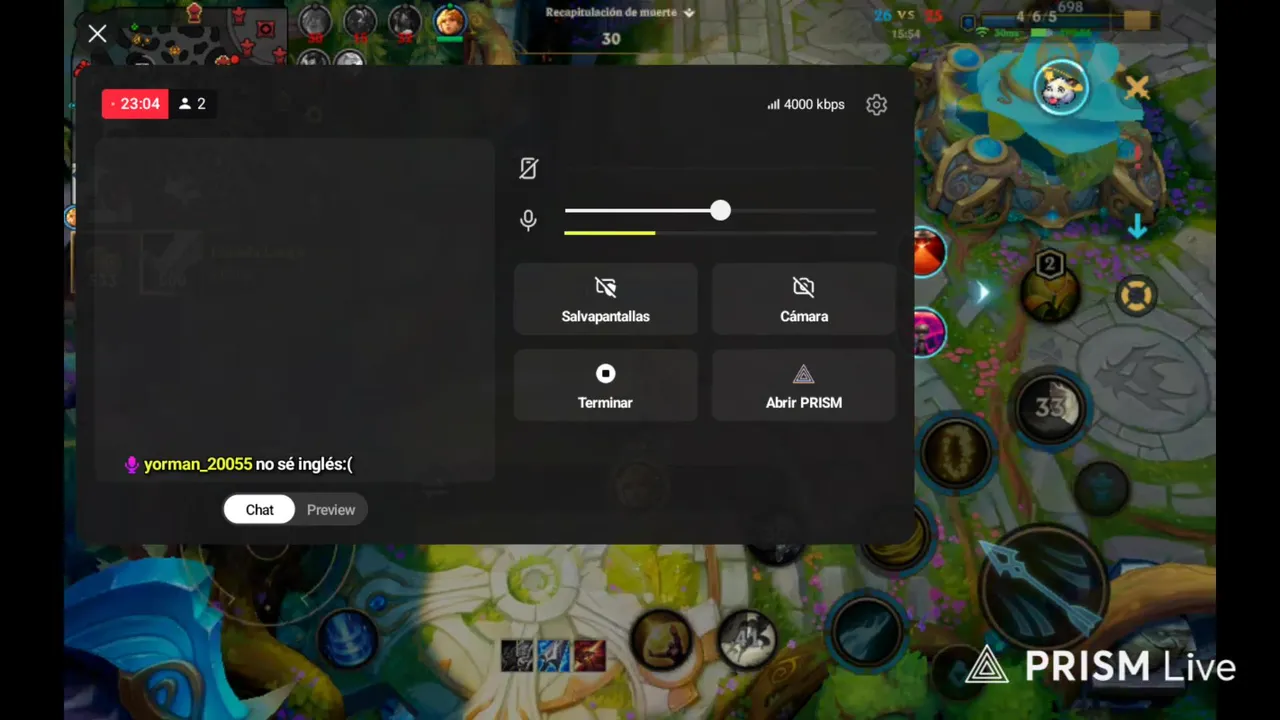
Task: Tap the blue down arrow icon
Action: pos(1137,228)
